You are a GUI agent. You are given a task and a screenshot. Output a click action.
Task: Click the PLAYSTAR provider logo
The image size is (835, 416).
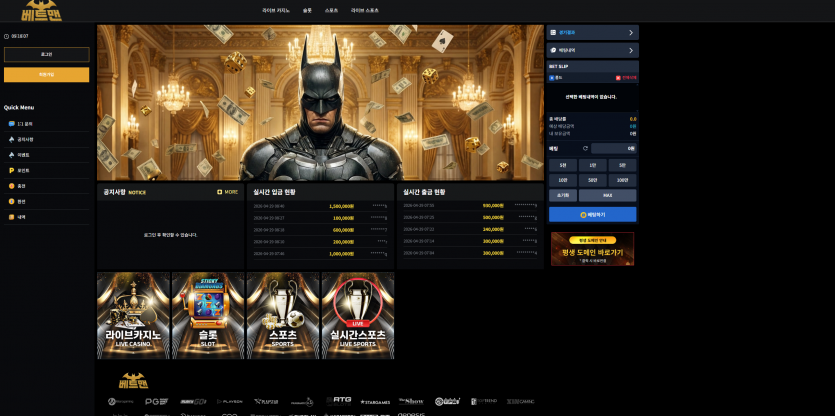pyautogui.click(x=266, y=402)
